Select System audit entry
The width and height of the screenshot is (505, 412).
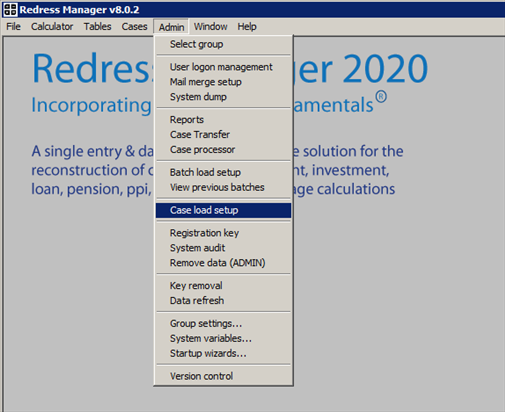tap(223, 248)
